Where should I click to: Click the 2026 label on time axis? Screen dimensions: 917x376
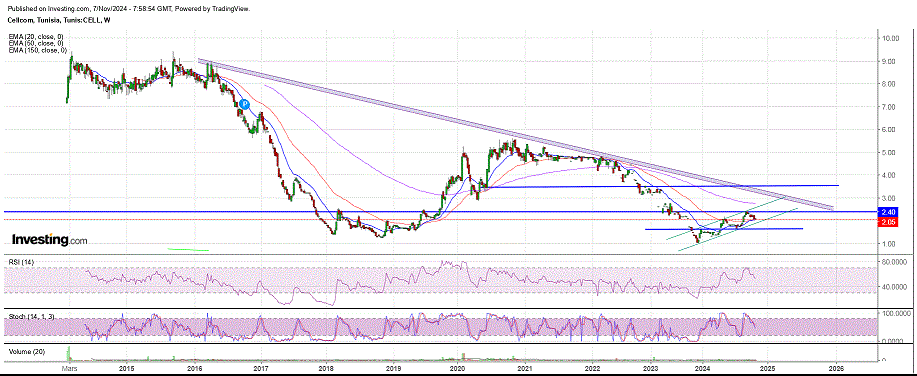tap(836, 368)
